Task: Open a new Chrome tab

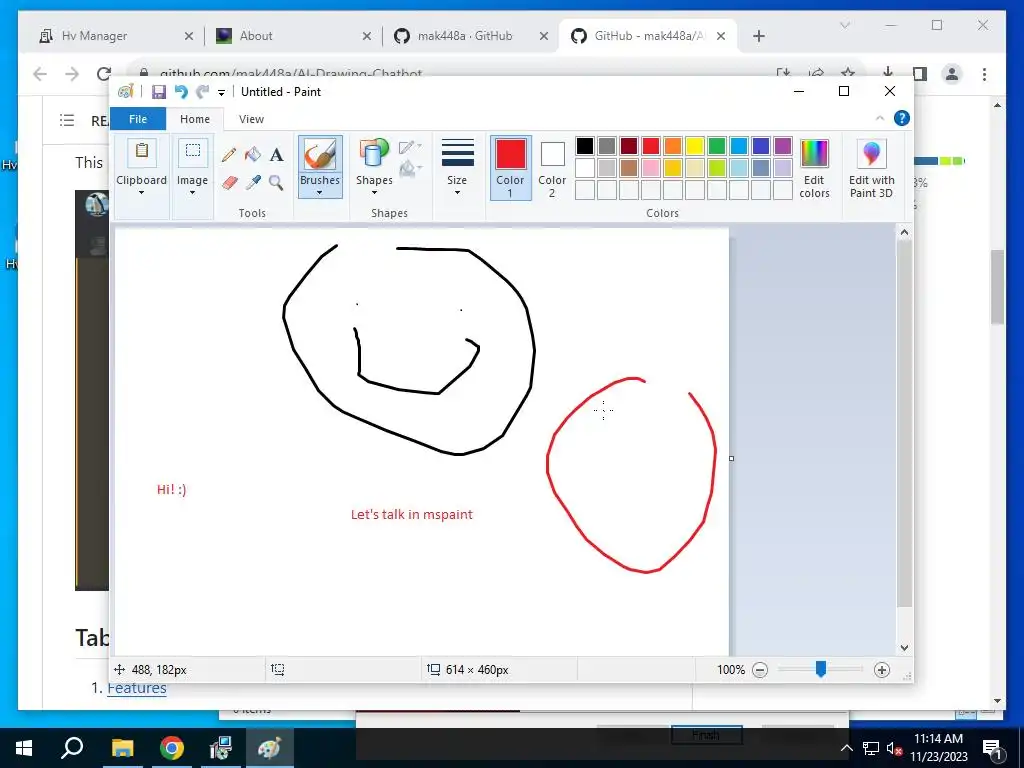Action: 758,37
